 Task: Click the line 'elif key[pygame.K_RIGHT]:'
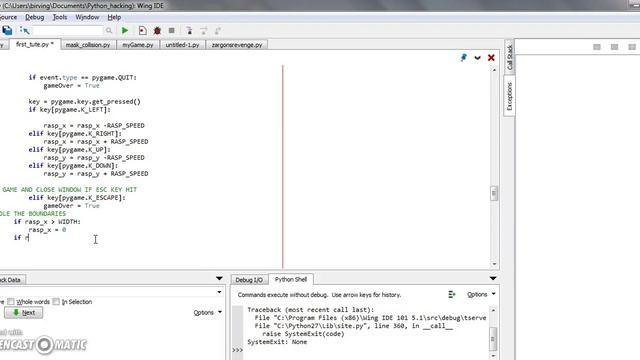(75, 133)
